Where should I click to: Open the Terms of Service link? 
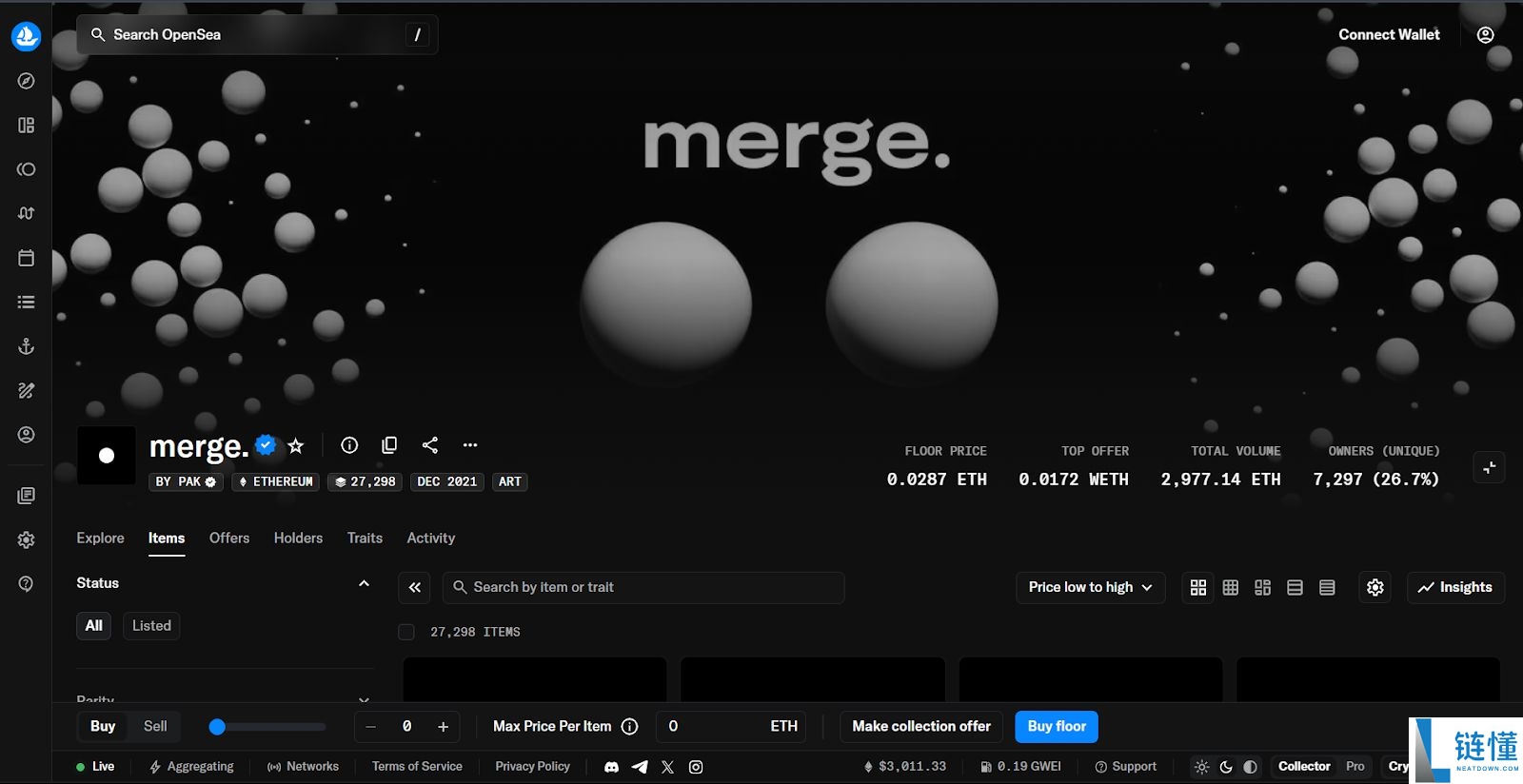coord(417,767)
